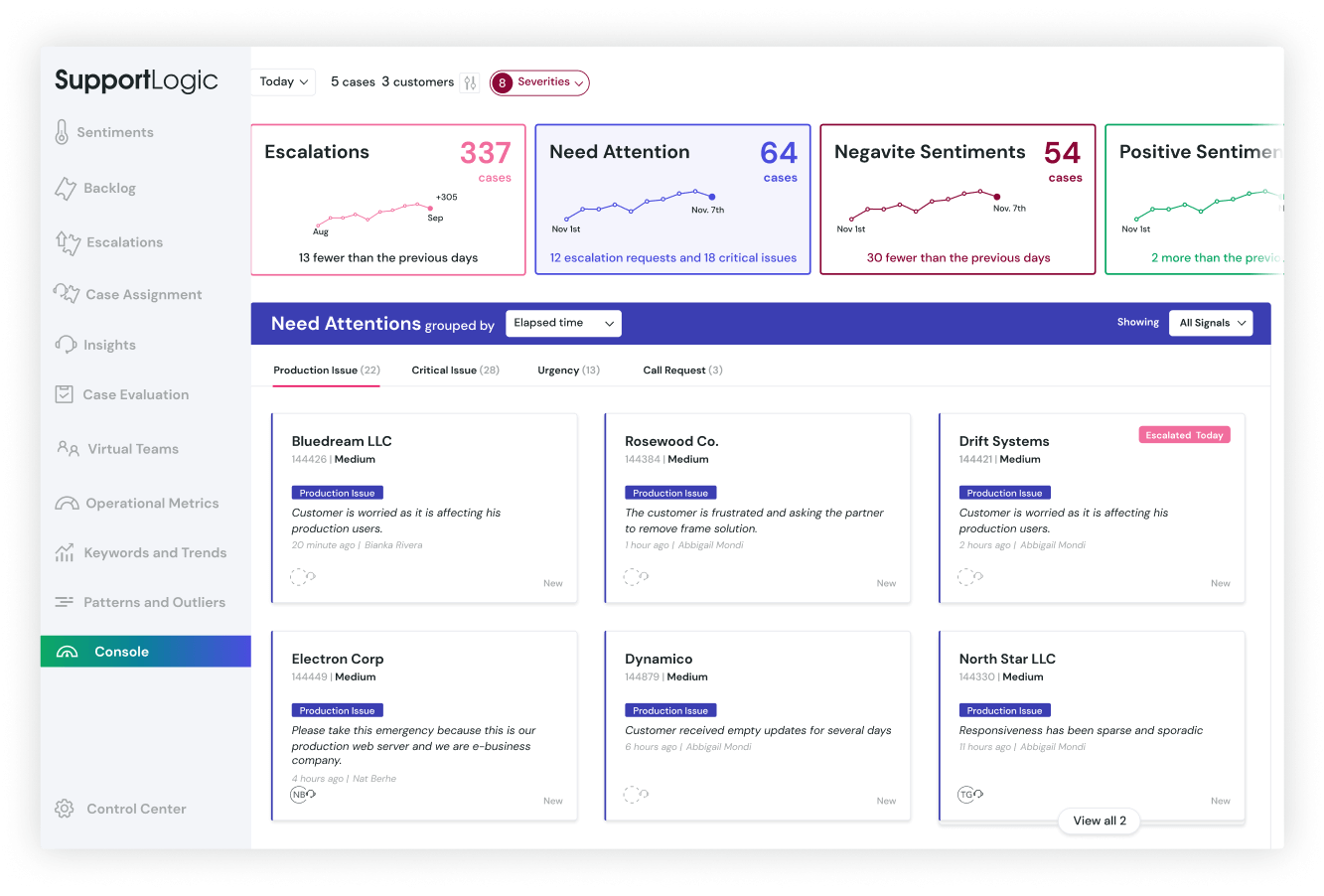Click the '5 cases' count text

(353, 82)
